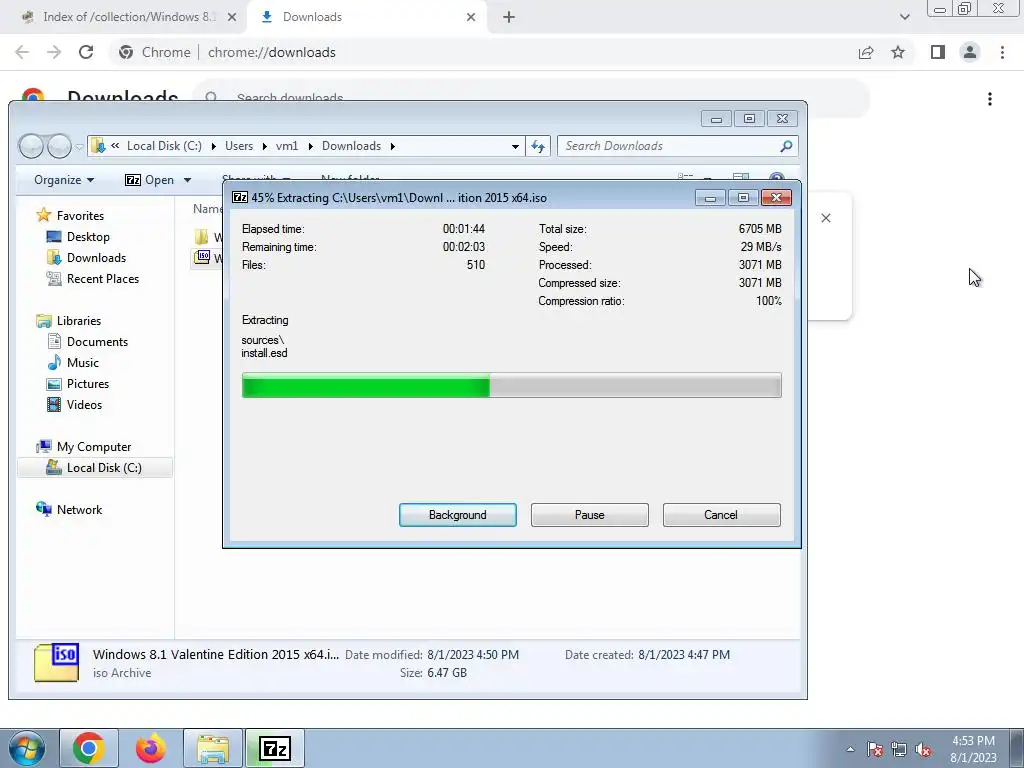Open the Windows Start menu
Image resolution: width=1024 pixels, height=768 pixels.
tap(27, 748)
